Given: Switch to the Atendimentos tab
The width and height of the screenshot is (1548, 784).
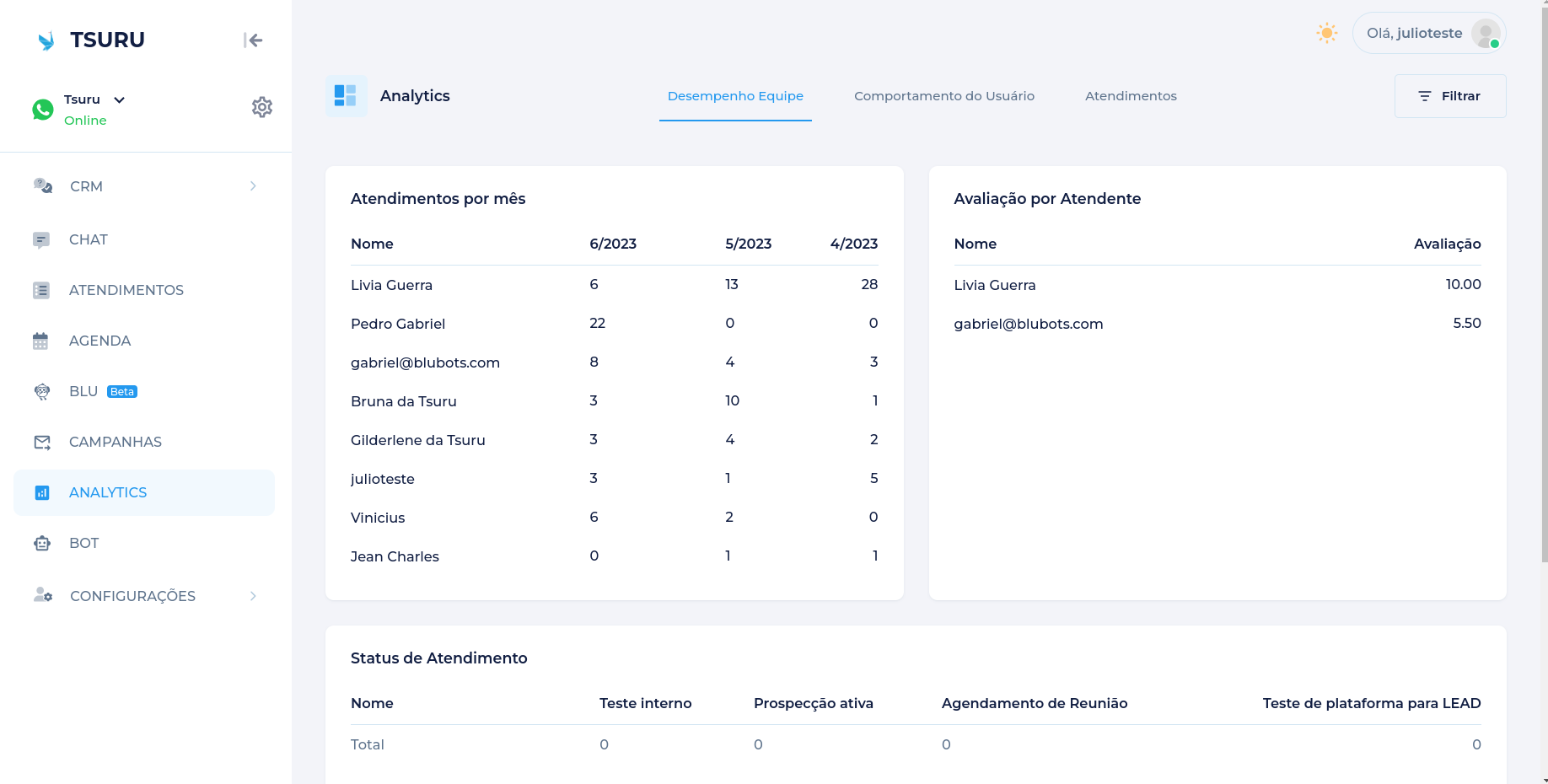Looking at the screenshot, I should coord(1131,96).
